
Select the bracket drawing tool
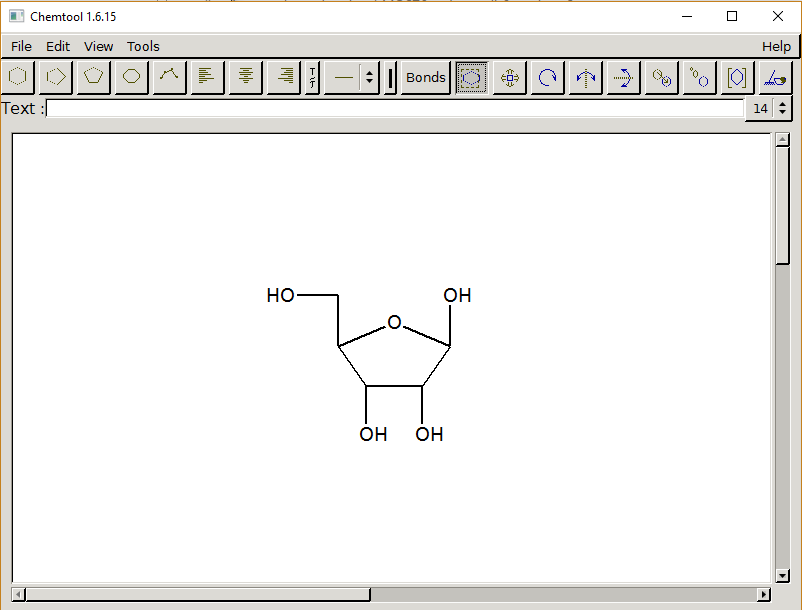[x=737, y=77]
